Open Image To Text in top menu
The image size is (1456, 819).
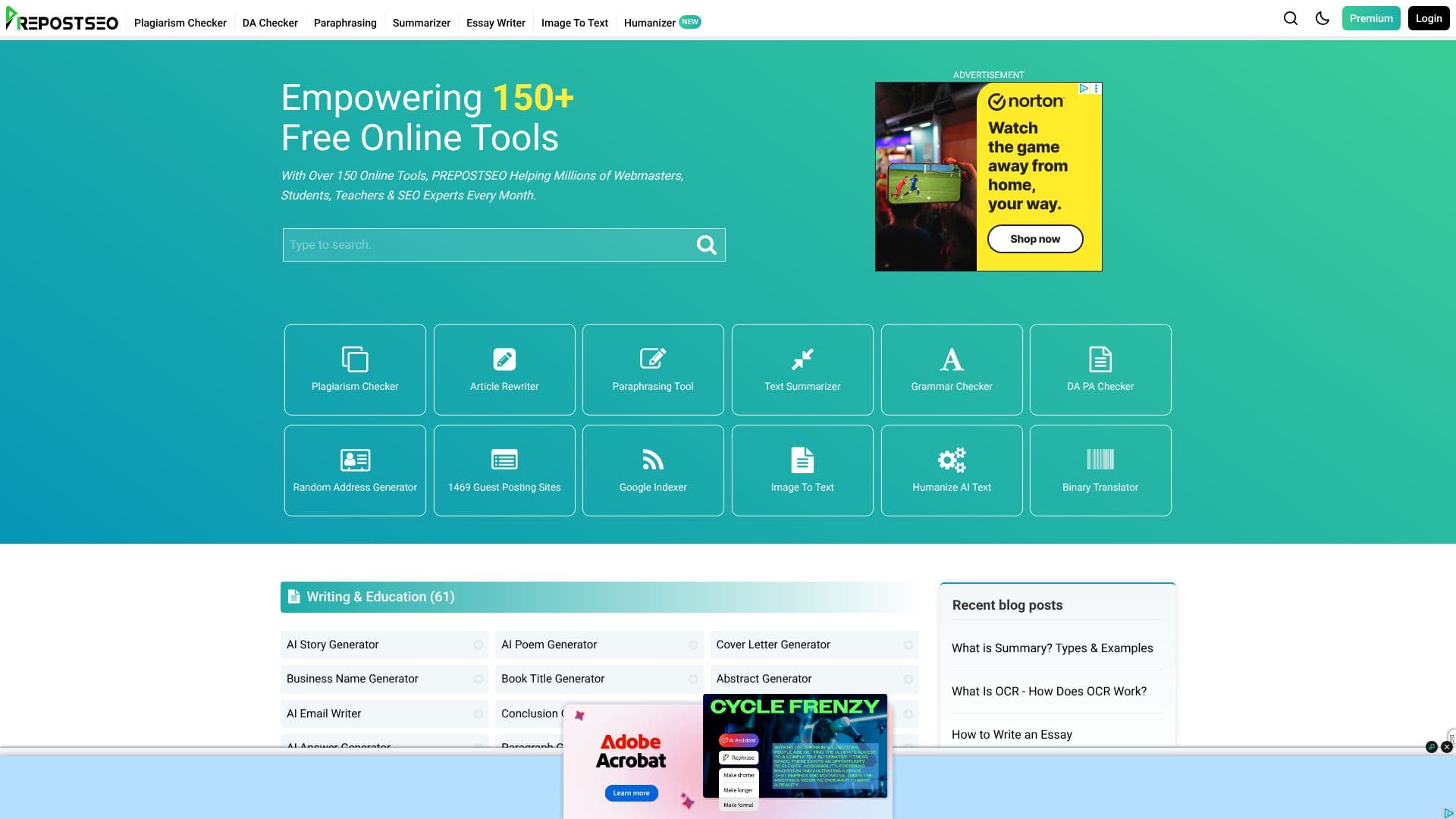(x=575, y=23)
